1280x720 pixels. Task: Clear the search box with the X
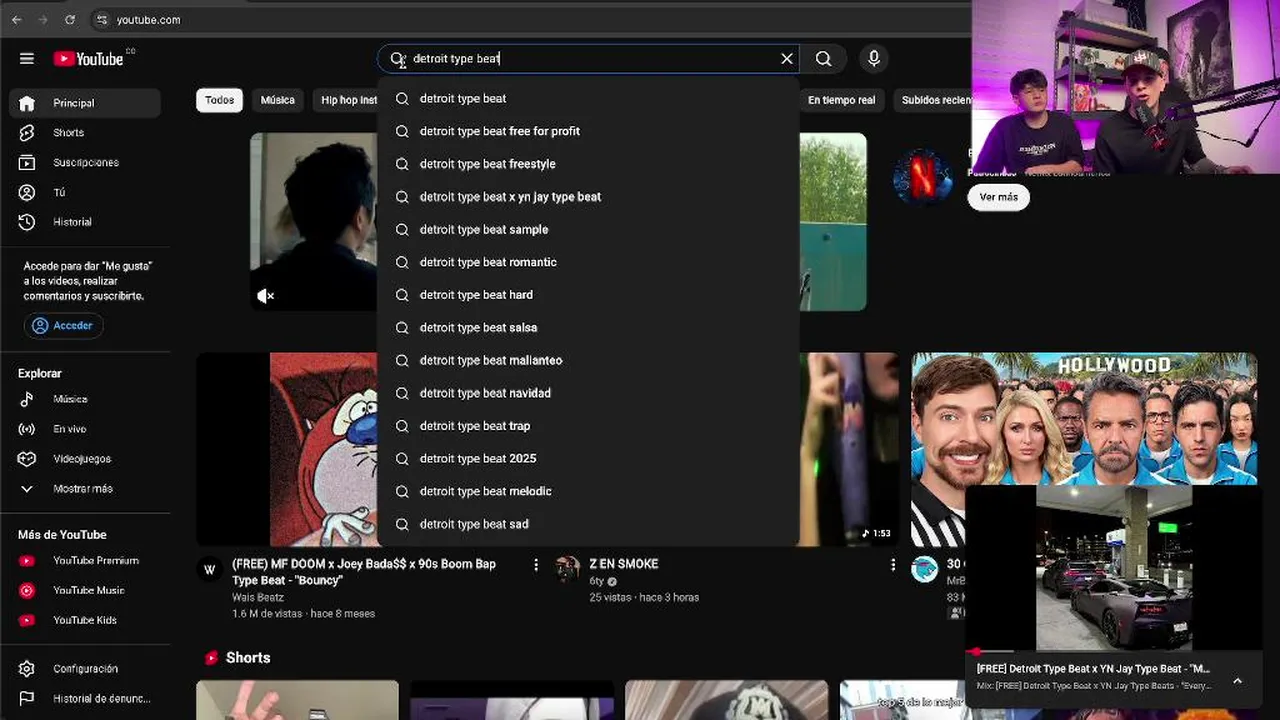coord(787,59)
